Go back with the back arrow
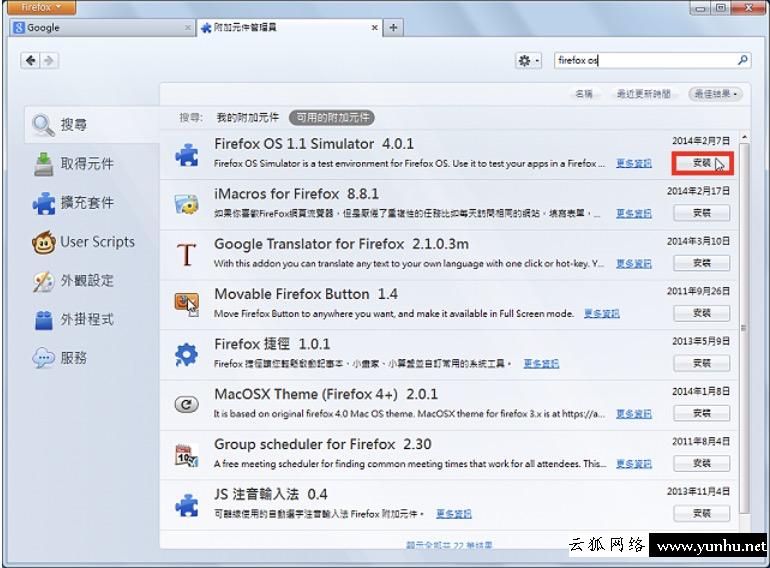 click(30, 60)
